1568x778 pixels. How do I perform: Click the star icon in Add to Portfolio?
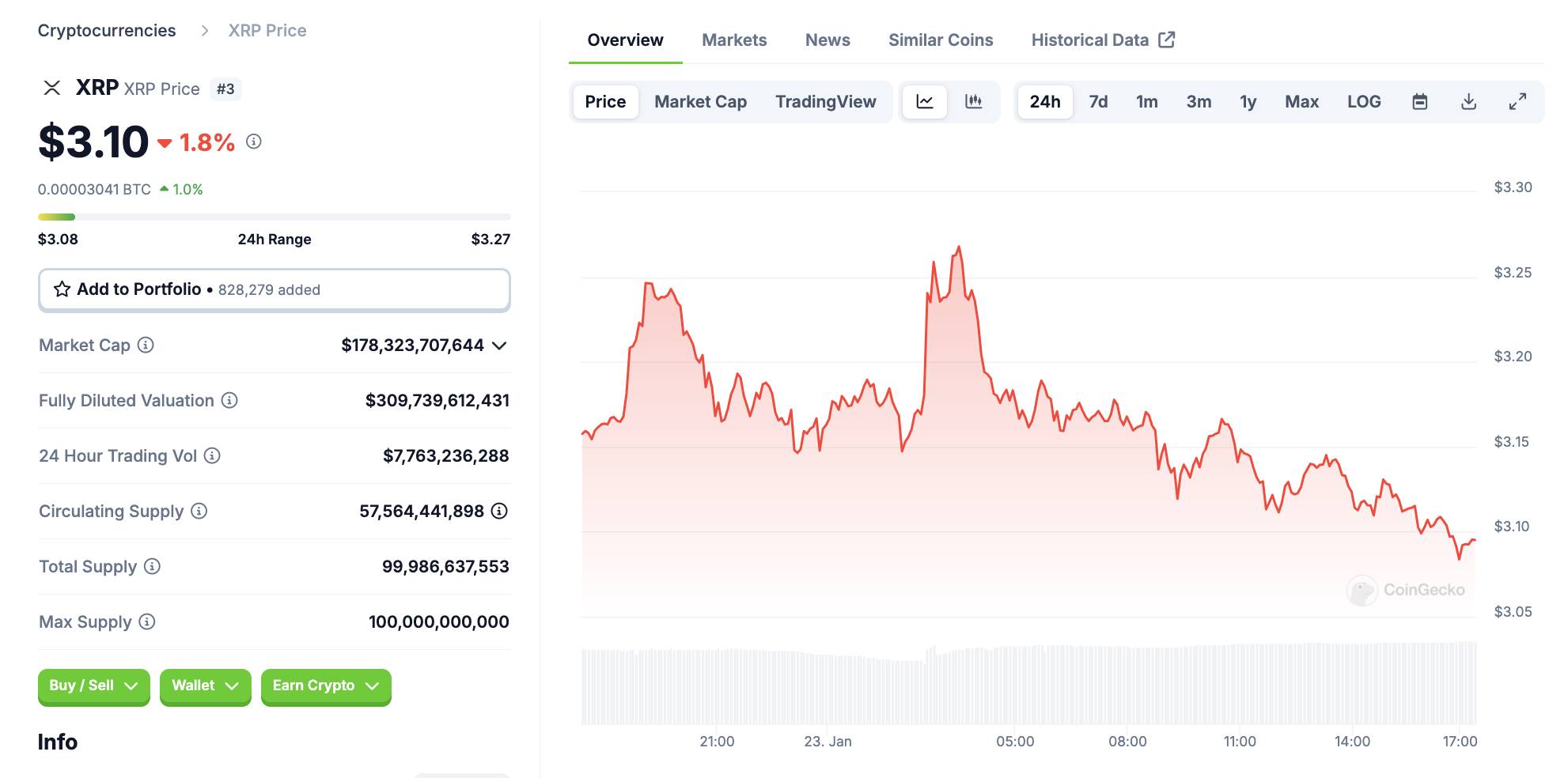(62, 289)
